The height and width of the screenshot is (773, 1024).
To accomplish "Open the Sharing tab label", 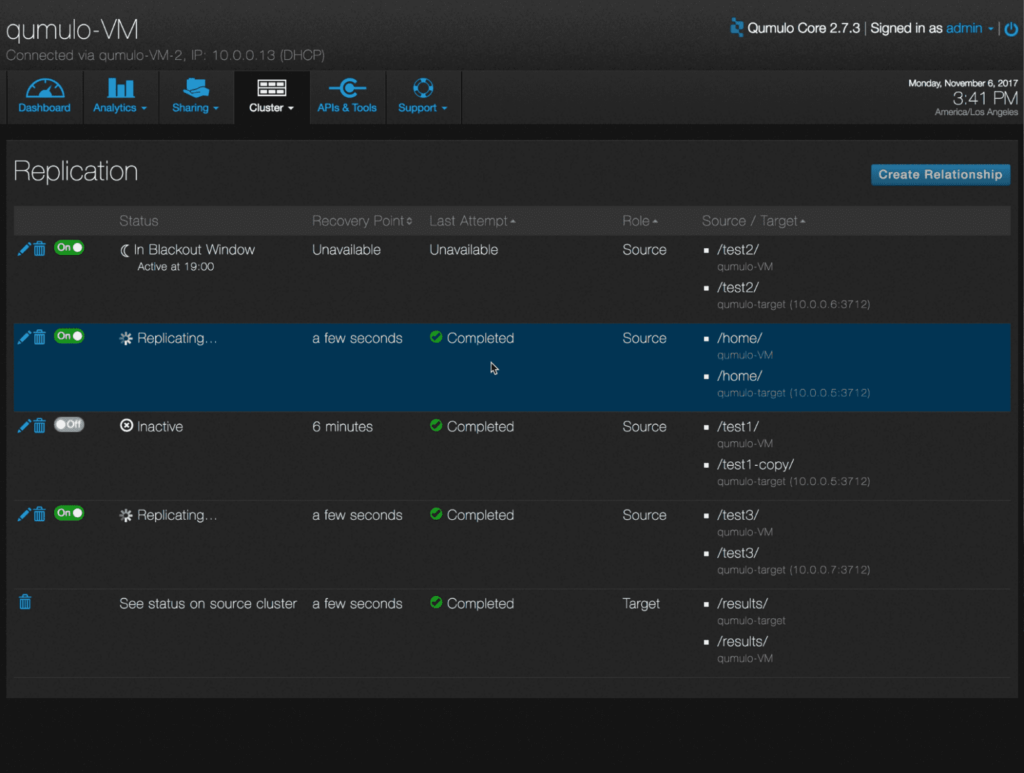I will point(190,108).
